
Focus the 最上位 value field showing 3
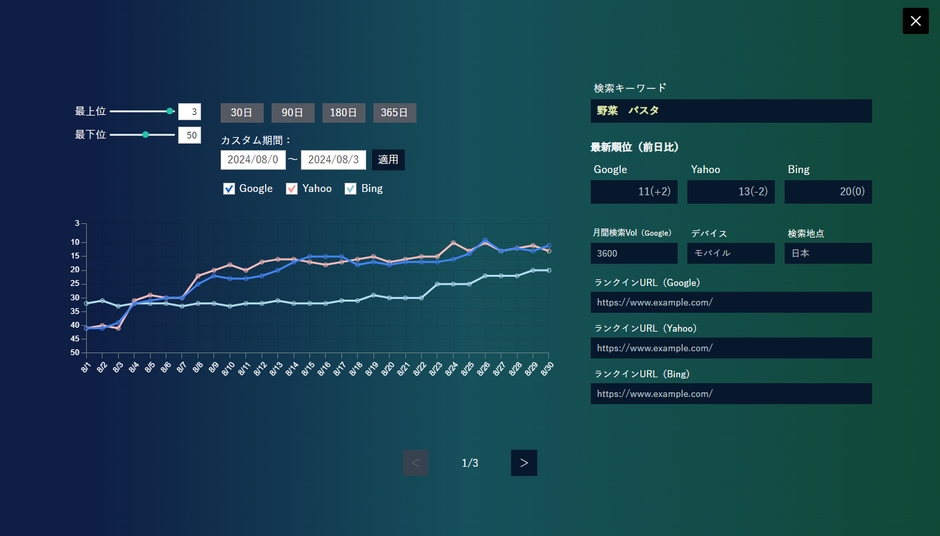[189, 112]
